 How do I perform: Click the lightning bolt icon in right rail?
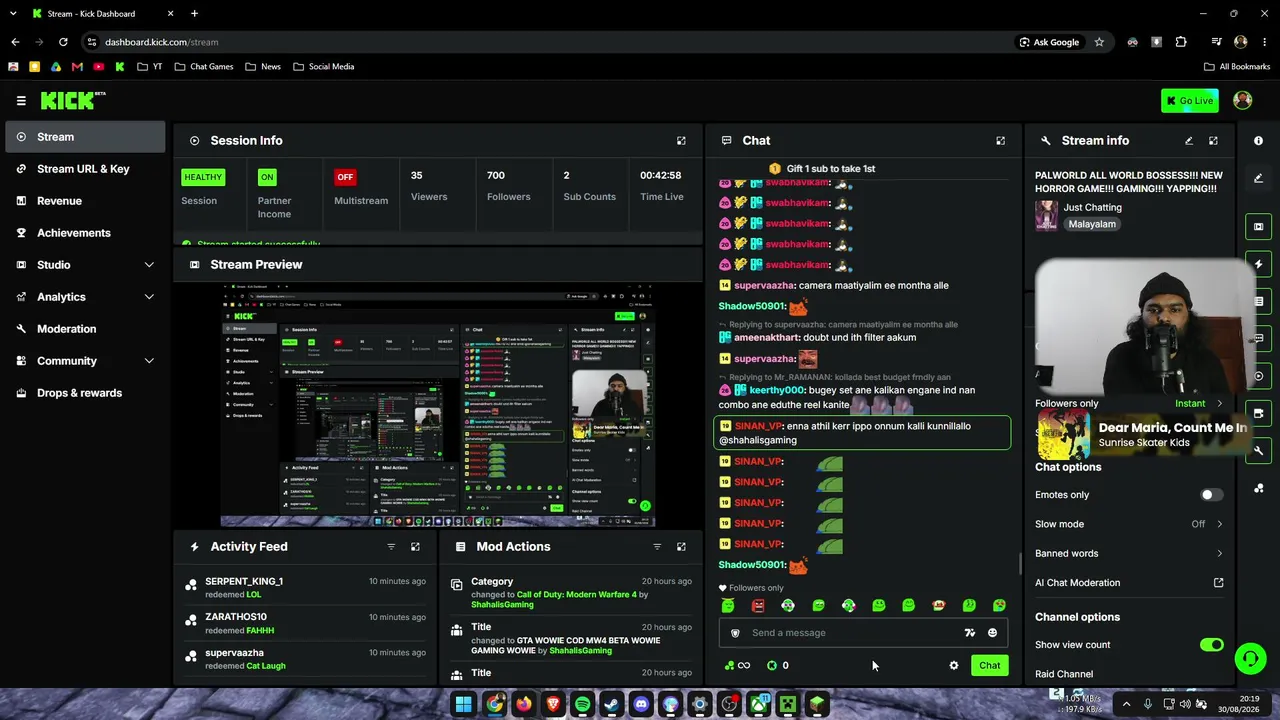(x=1258, y=264)
